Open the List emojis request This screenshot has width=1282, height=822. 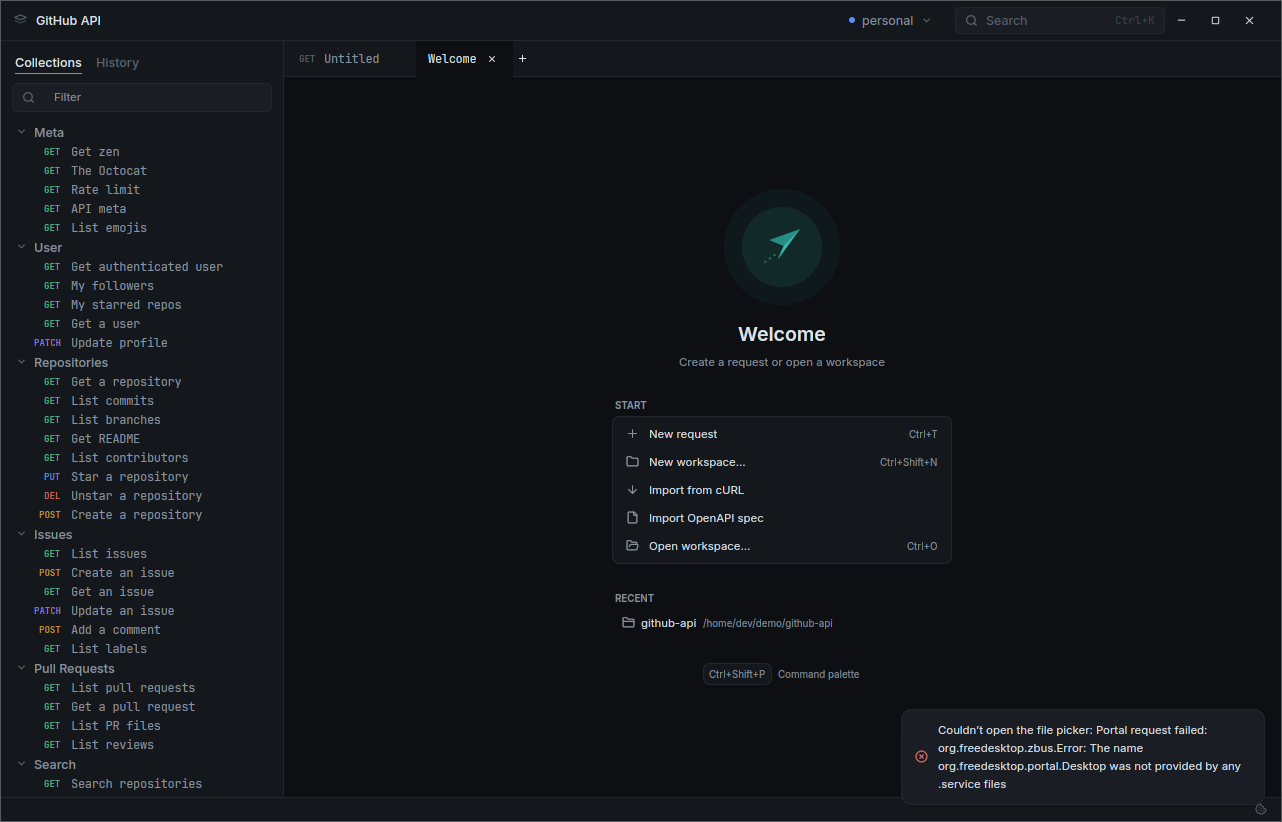[142, 228]
